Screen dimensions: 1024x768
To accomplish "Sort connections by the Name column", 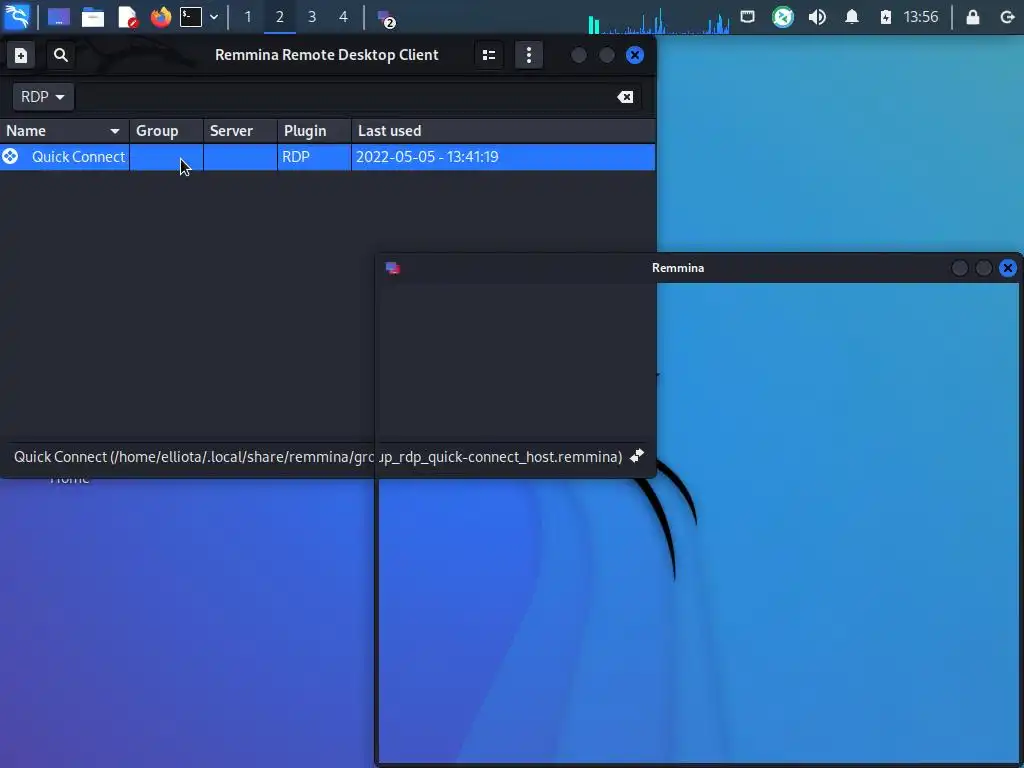I will click(x=64, y=131).
